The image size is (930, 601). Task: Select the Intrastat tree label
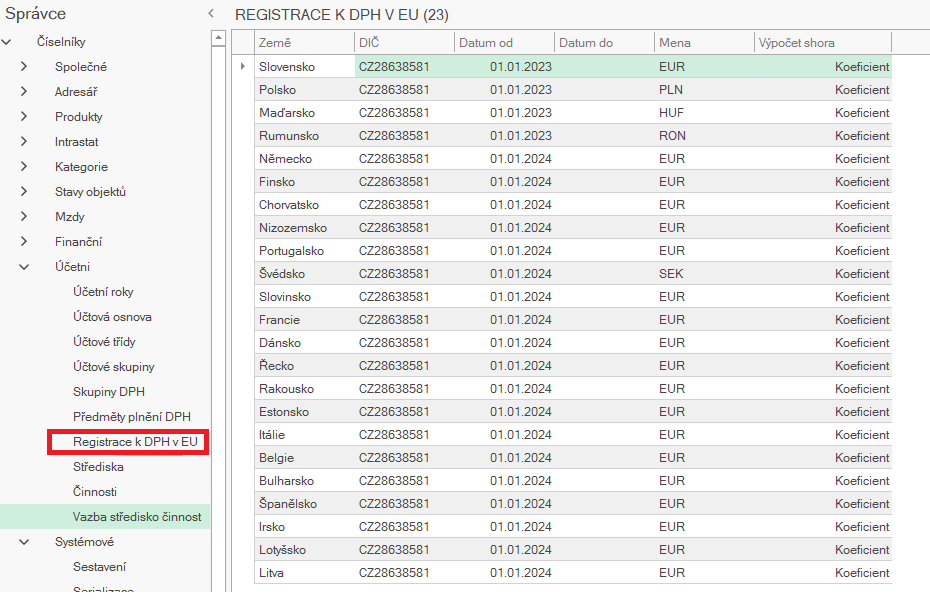click(x=77, y=142)
